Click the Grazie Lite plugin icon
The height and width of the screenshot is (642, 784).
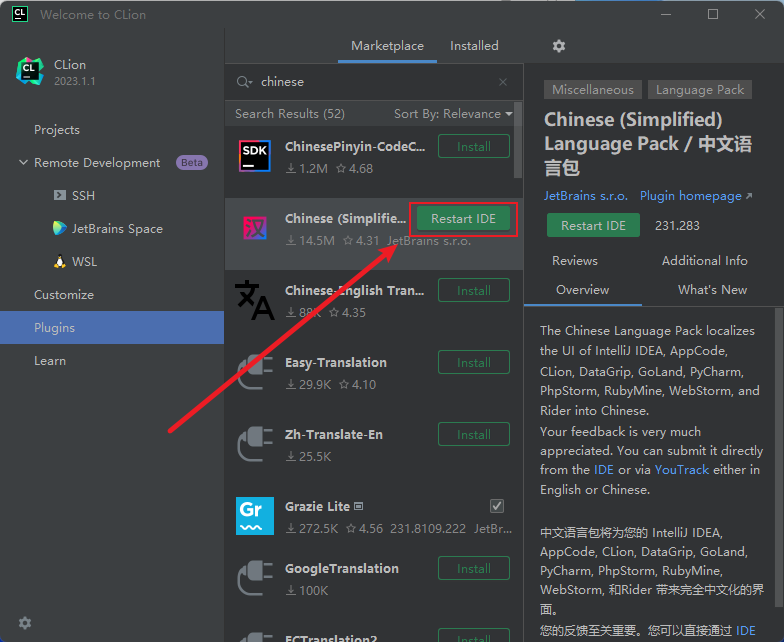[254, 516]
